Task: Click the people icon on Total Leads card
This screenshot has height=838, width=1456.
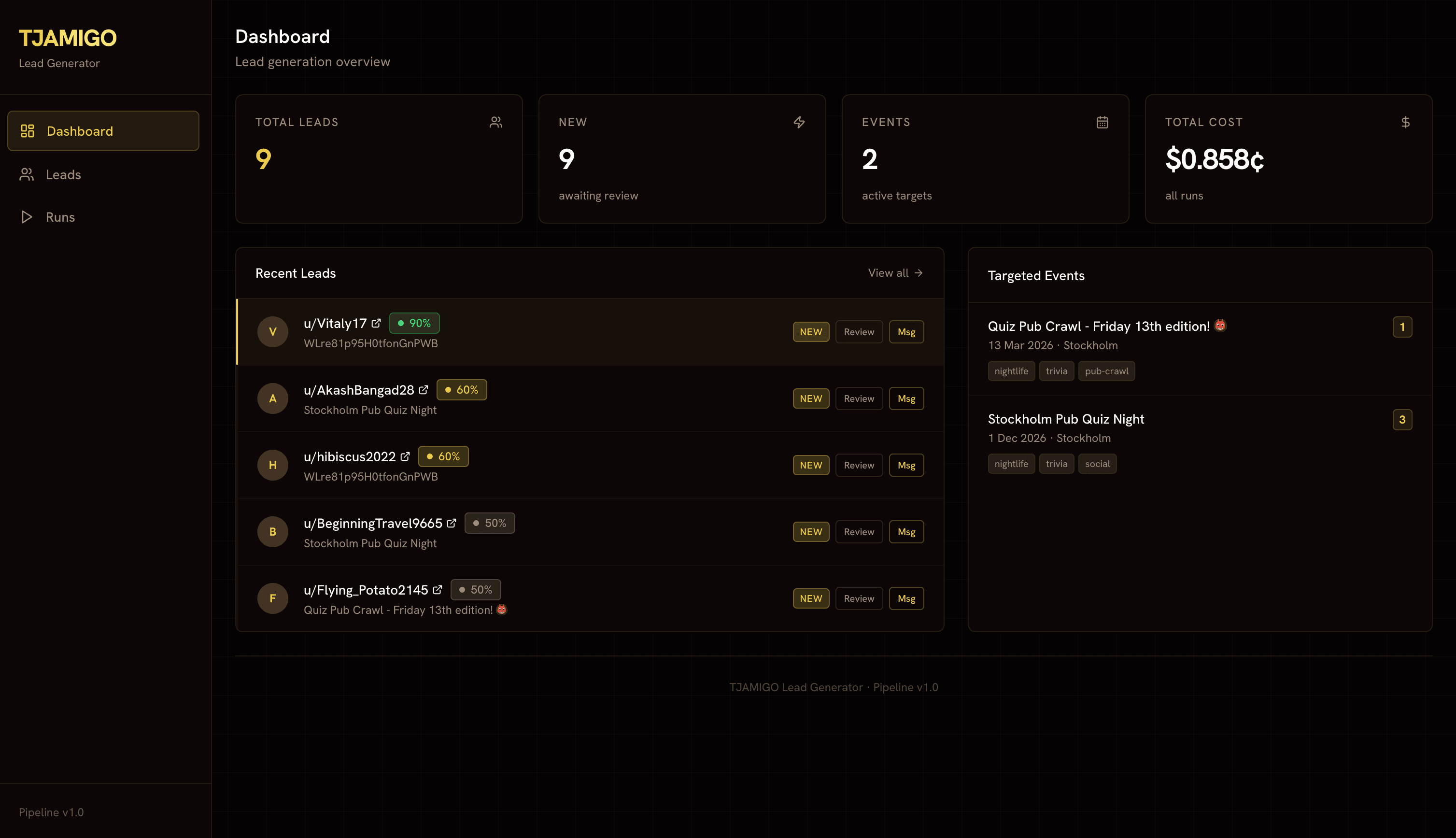Action: [x=496, y=121]
